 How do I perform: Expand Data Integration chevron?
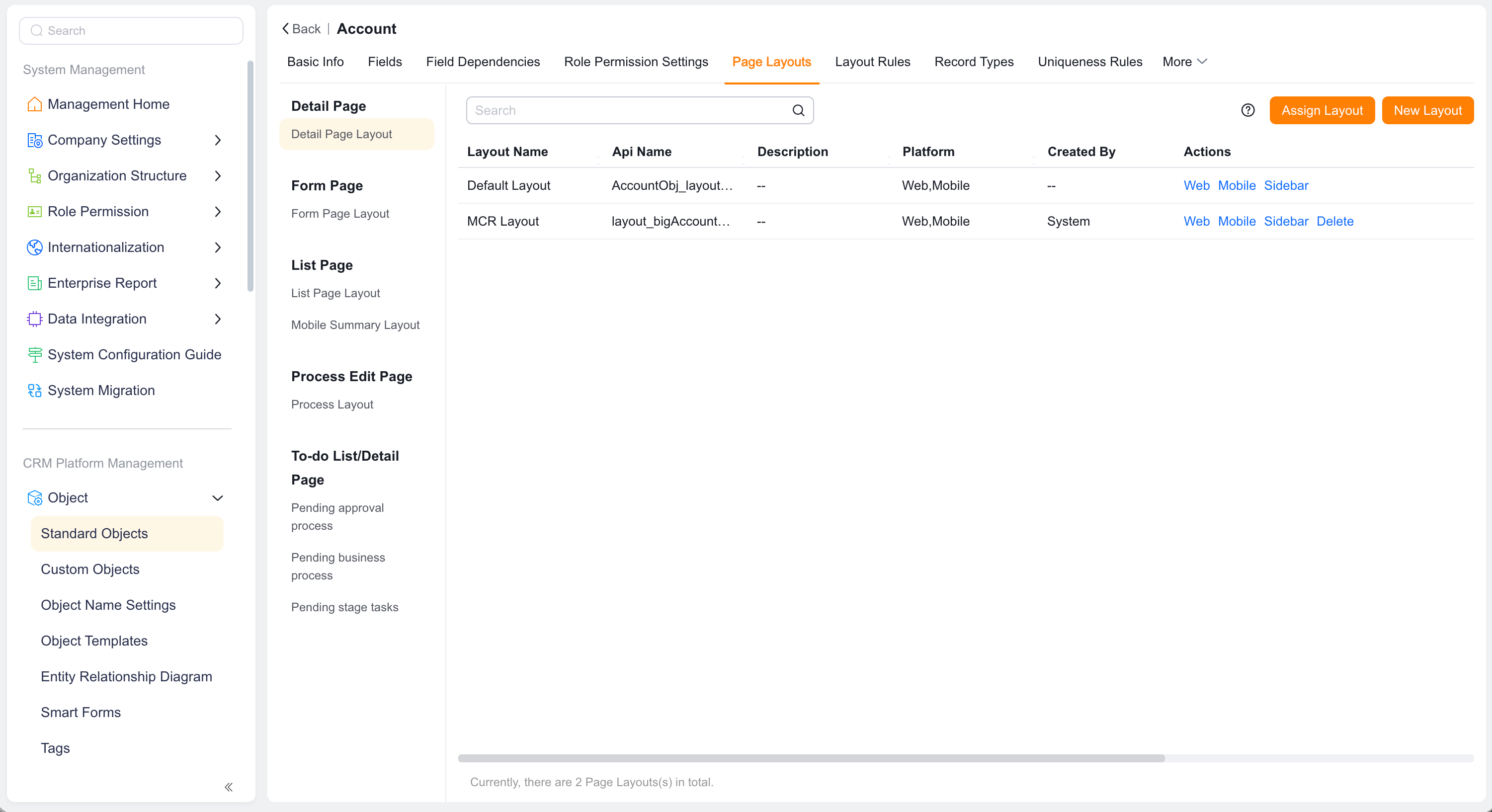point(218,319)
